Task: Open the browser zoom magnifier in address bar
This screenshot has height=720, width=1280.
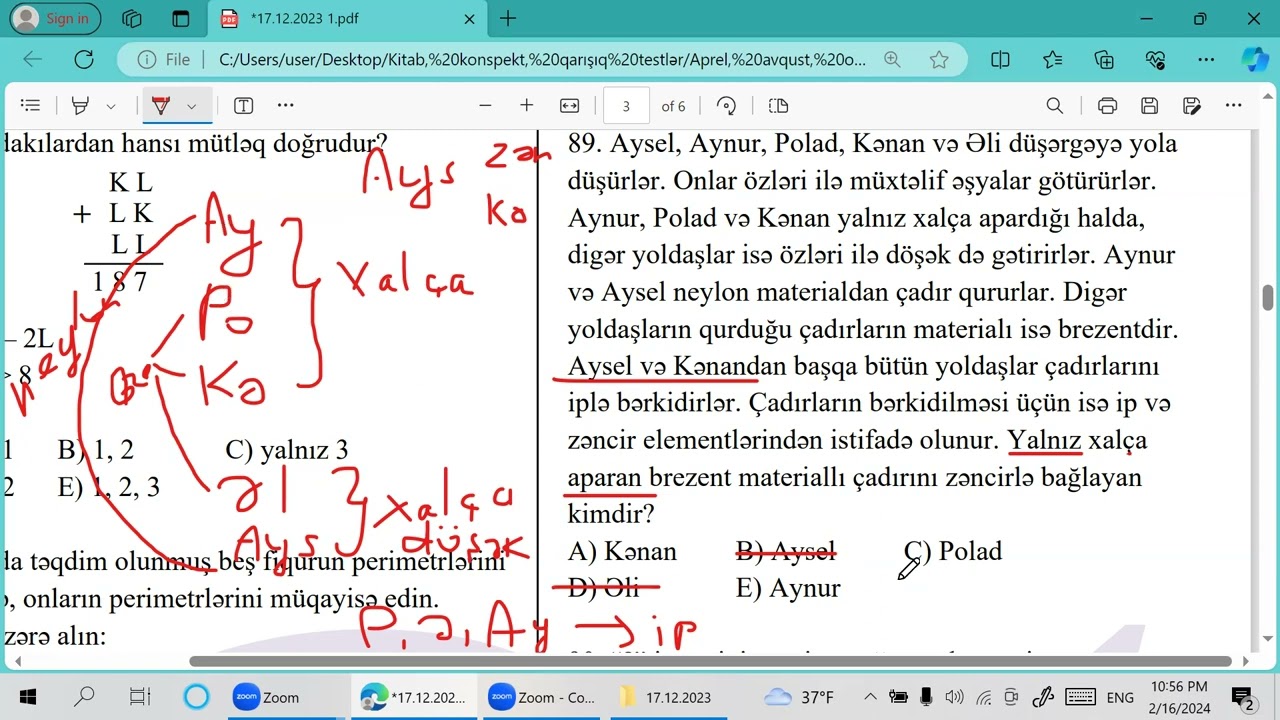Action: click(x=892, y=60)
